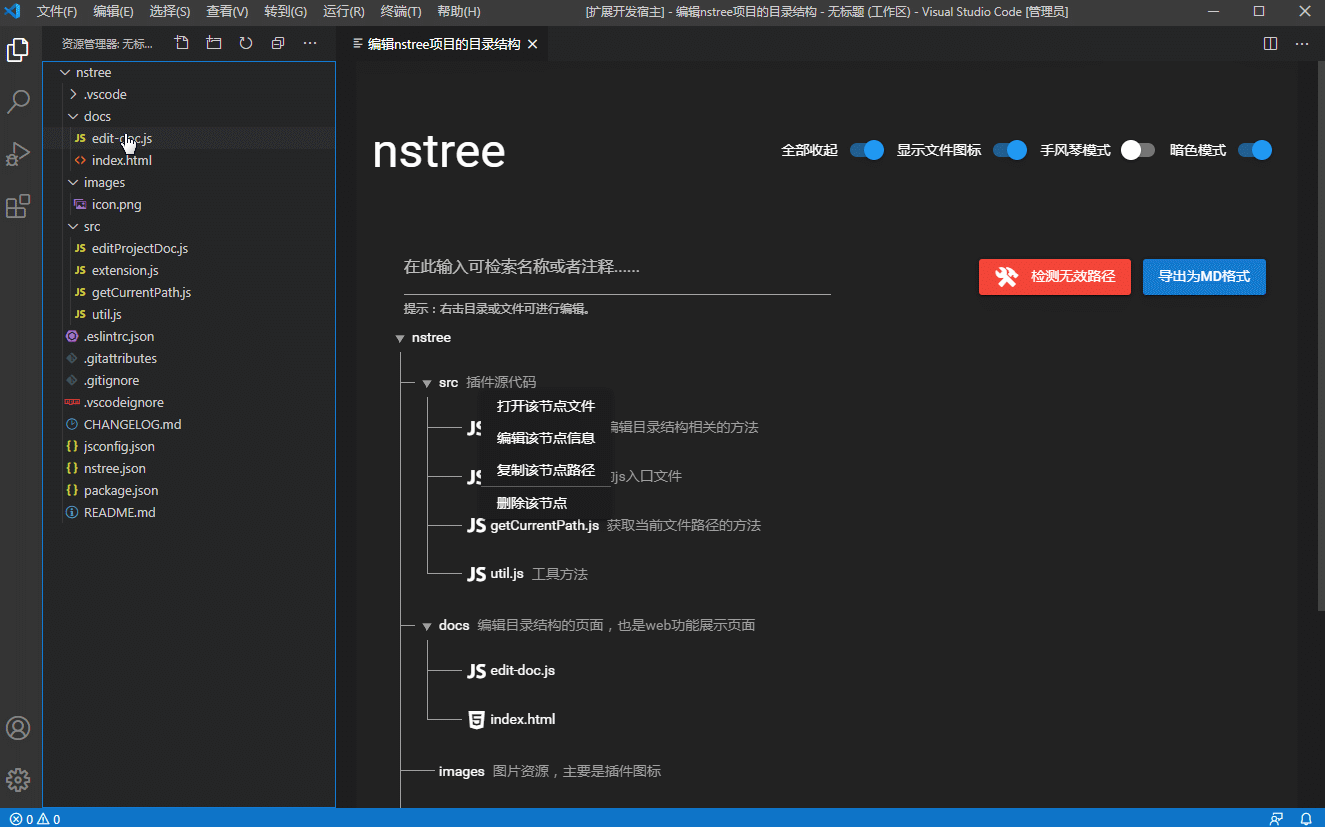This screenshot has height=827, width=1325.
Task: Open the Run and Debug view
Action: click(x=18, y=153)
